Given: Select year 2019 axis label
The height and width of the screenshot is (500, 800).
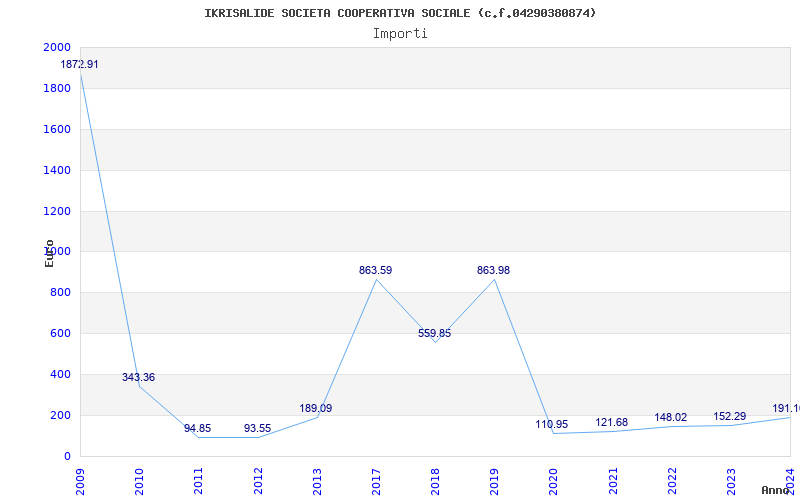Looking at the screenshot, I should 494,481.
